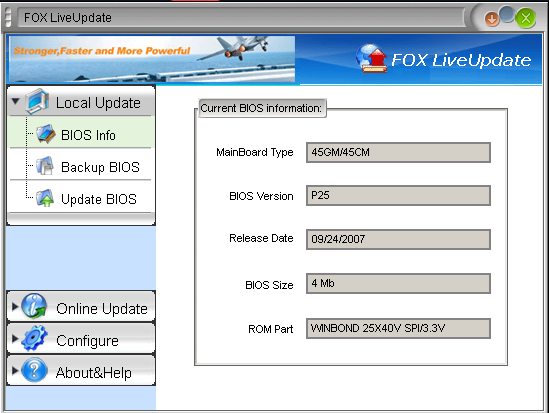Click the Release Date field

398,239
